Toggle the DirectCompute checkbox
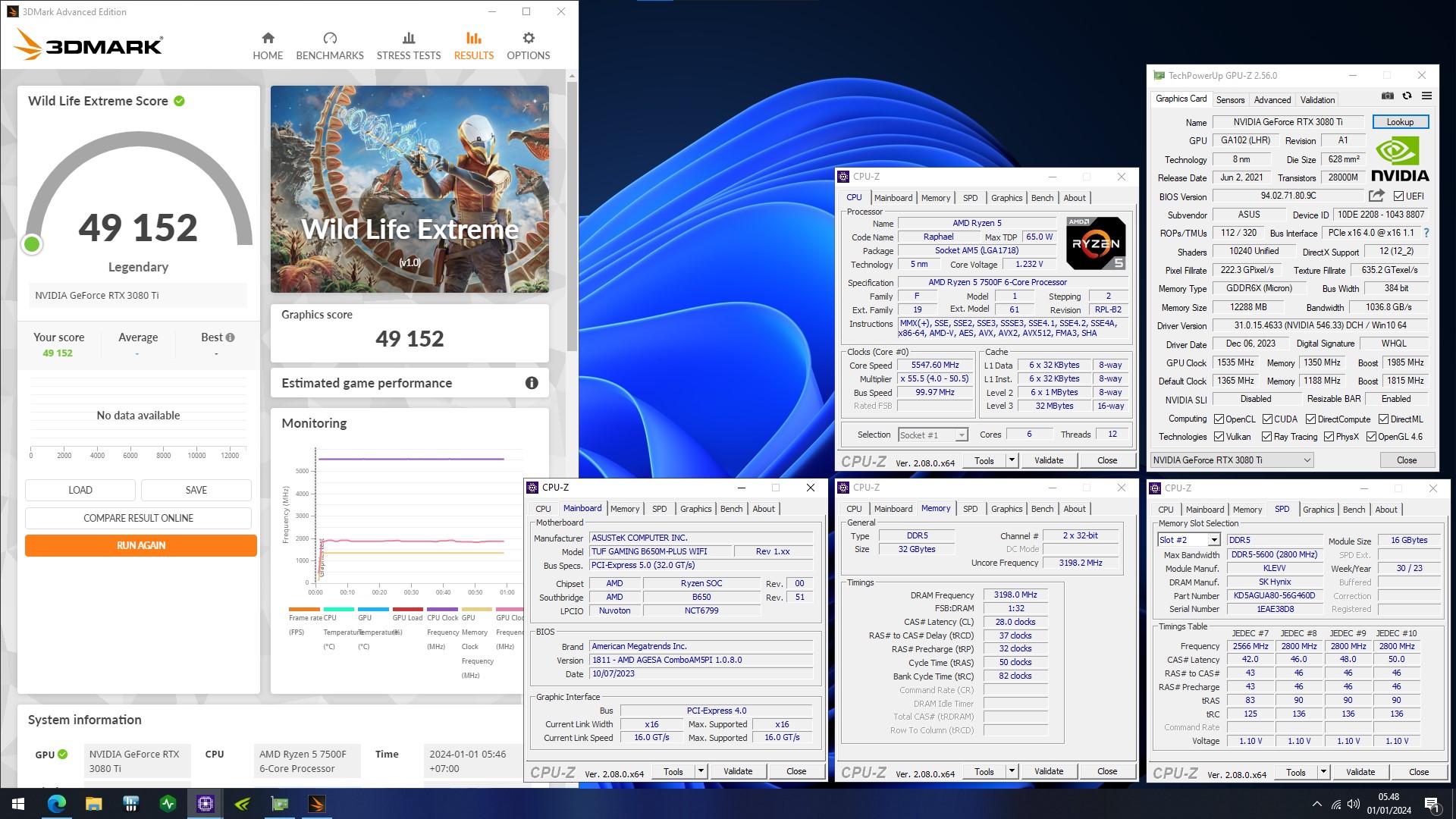 (x=1310, y=419)
